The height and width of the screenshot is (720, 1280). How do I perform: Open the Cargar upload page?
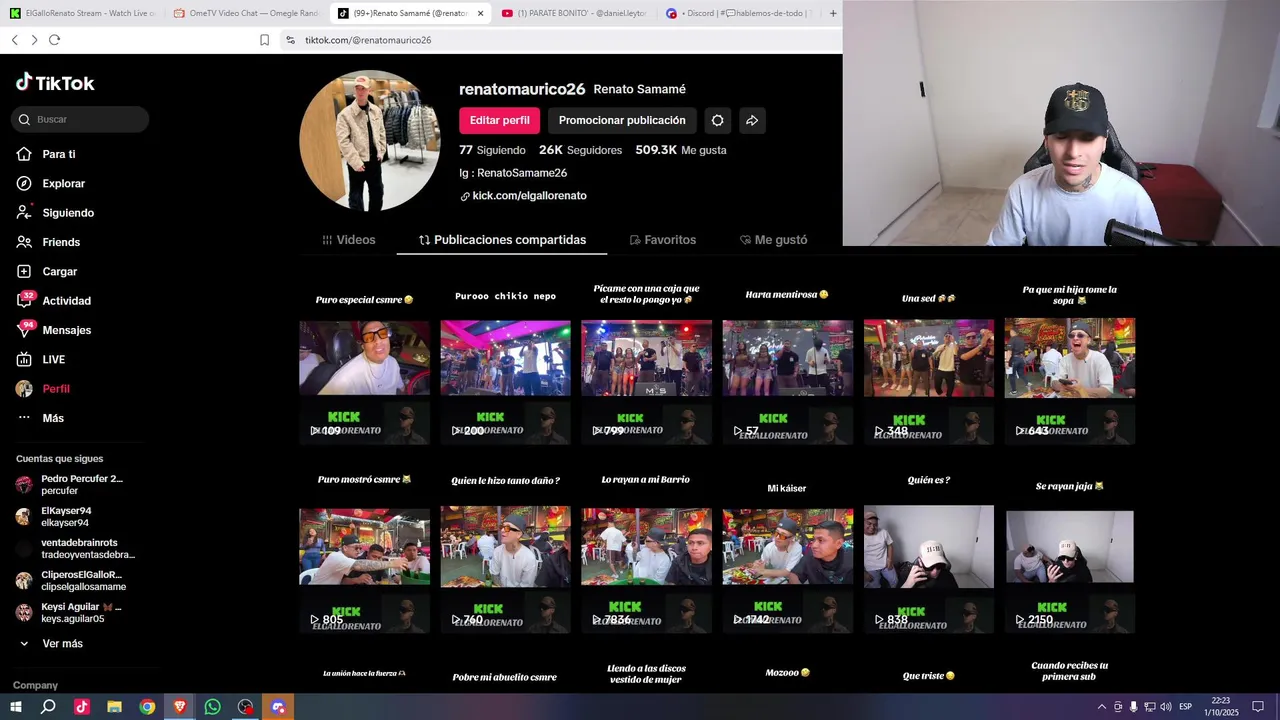47,271
